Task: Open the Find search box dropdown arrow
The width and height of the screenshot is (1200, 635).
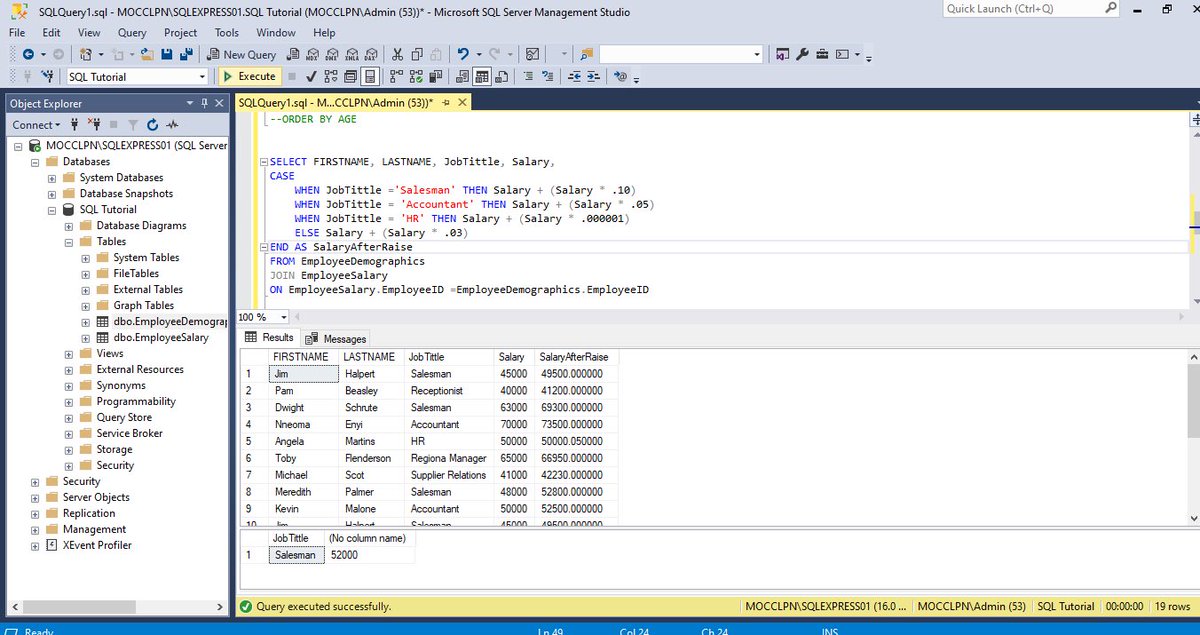Action: [755, 54]
